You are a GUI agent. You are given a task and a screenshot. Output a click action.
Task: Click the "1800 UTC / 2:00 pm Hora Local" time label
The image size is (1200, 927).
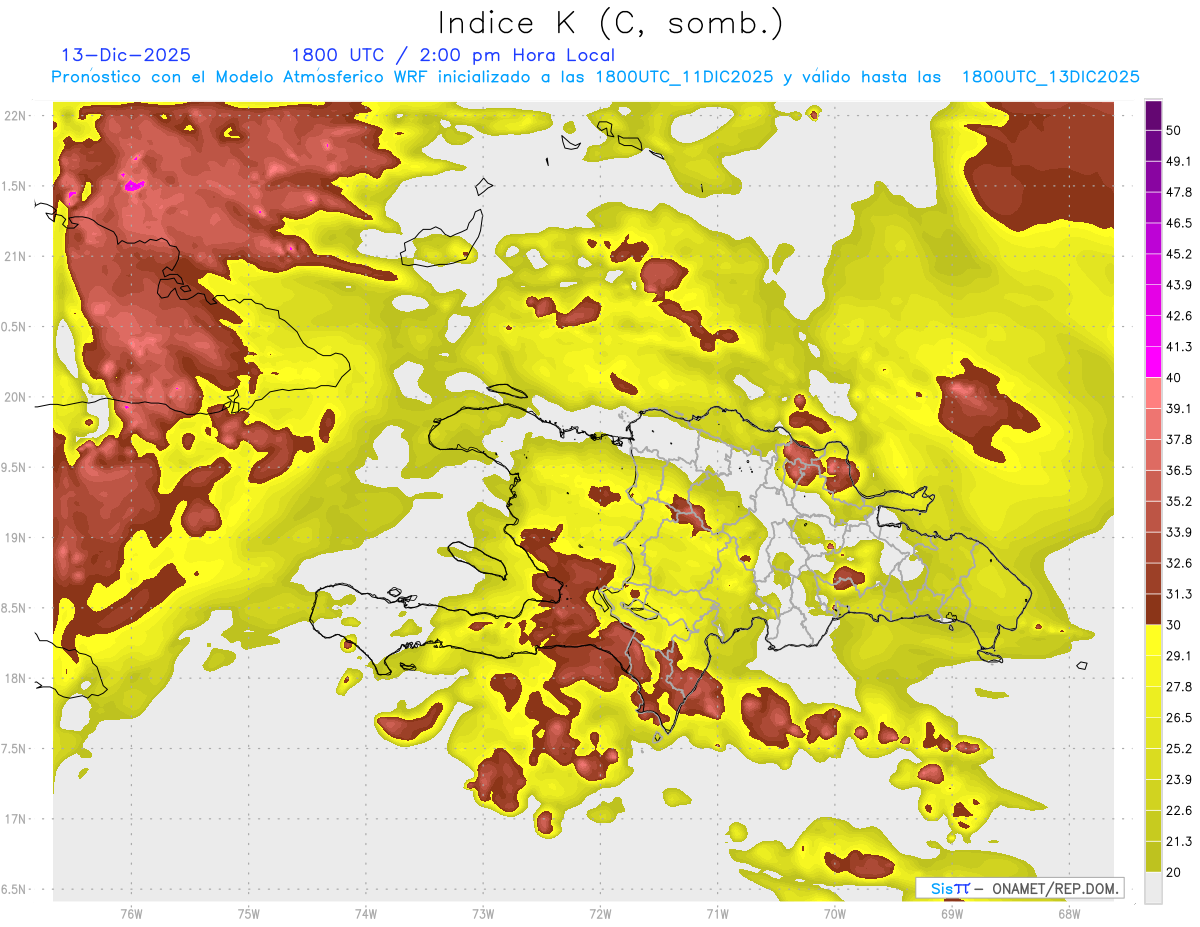pos(453,55)
